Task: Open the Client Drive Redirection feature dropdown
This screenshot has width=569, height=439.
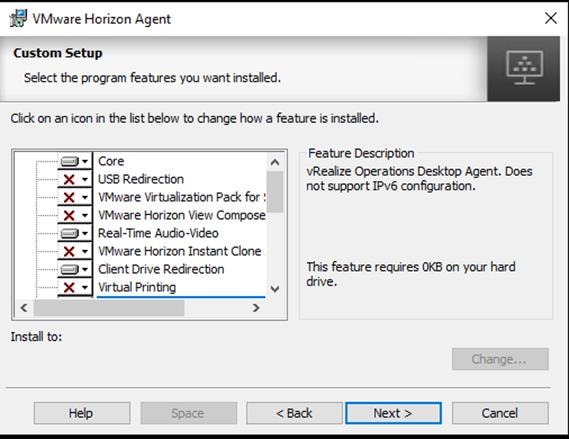Action: pos(75,269)
